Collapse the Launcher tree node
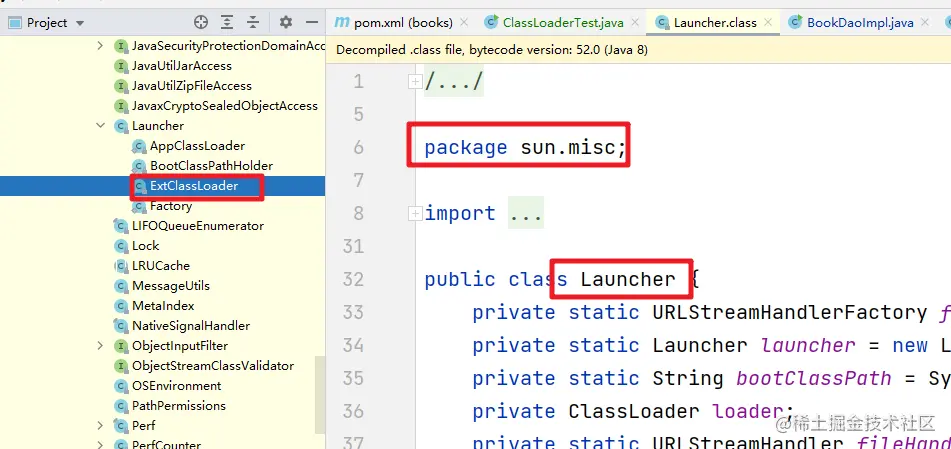951x449 pixels. coord(100,126)
